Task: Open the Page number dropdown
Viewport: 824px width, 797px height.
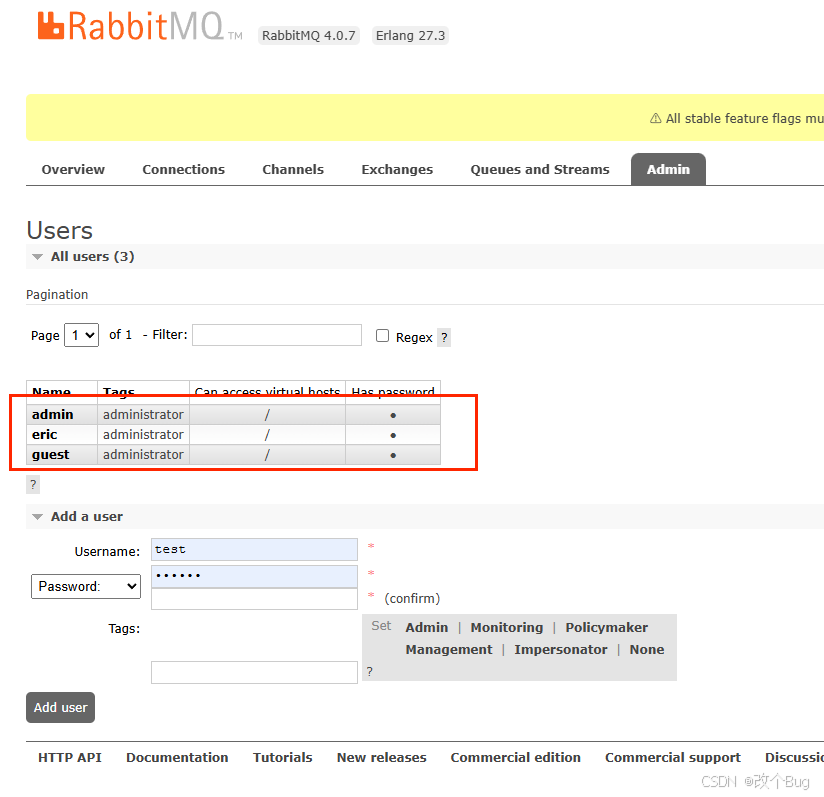Action: click(81, 334)
